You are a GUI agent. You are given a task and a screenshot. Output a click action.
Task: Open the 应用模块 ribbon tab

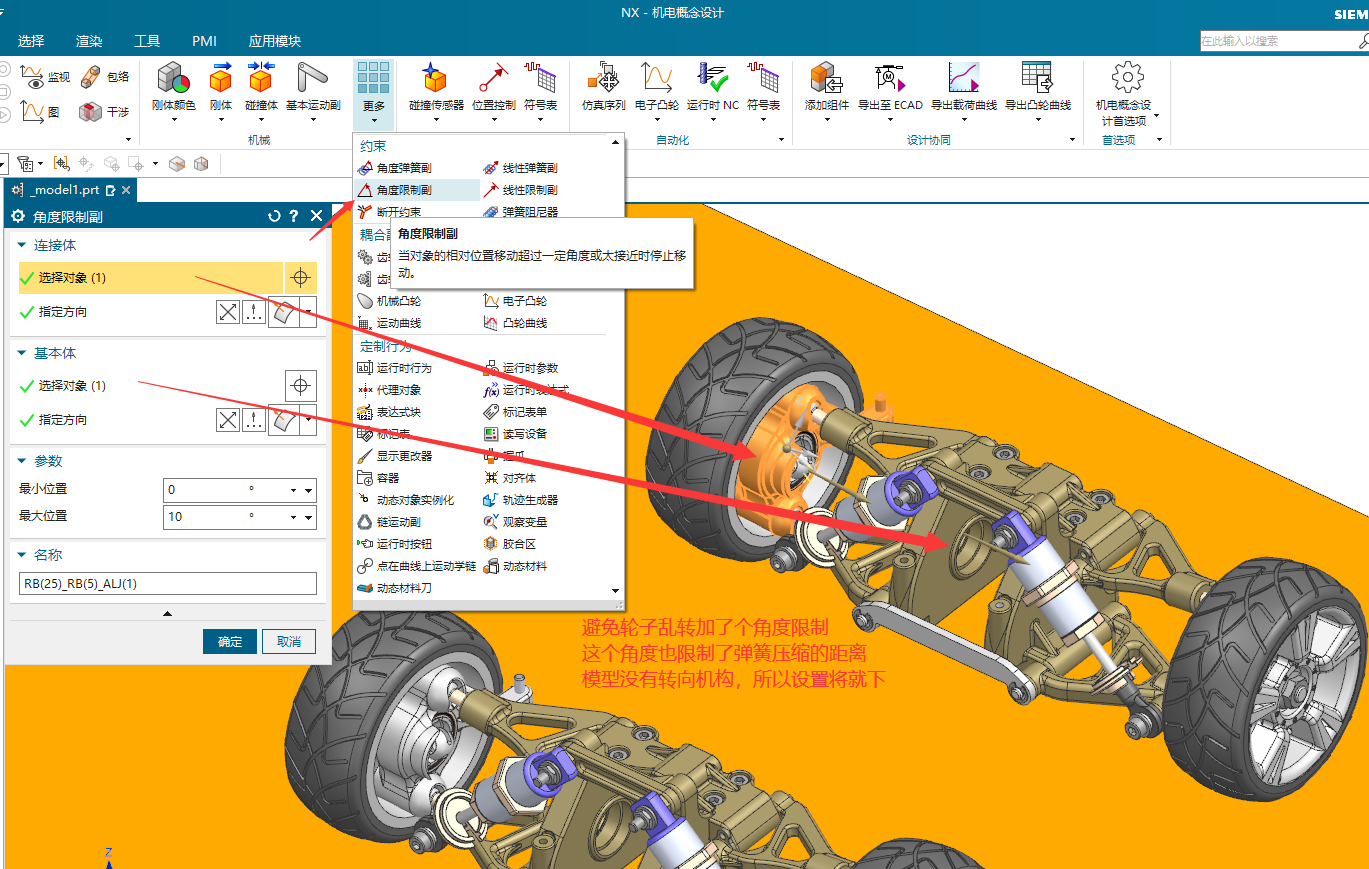click(275, 41)
